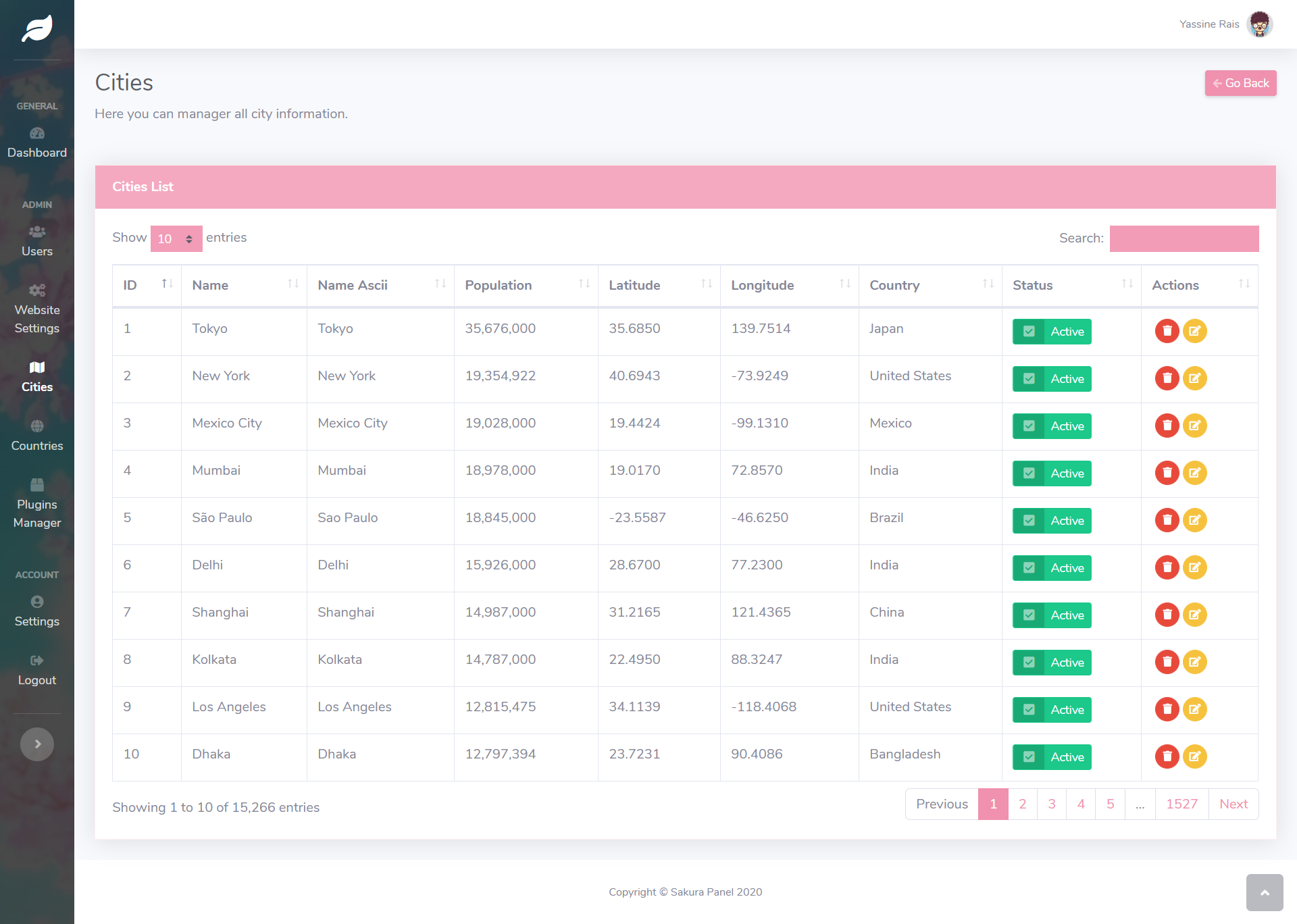
Task: Edit the São Paulo entry
Action: (1195, 520)
